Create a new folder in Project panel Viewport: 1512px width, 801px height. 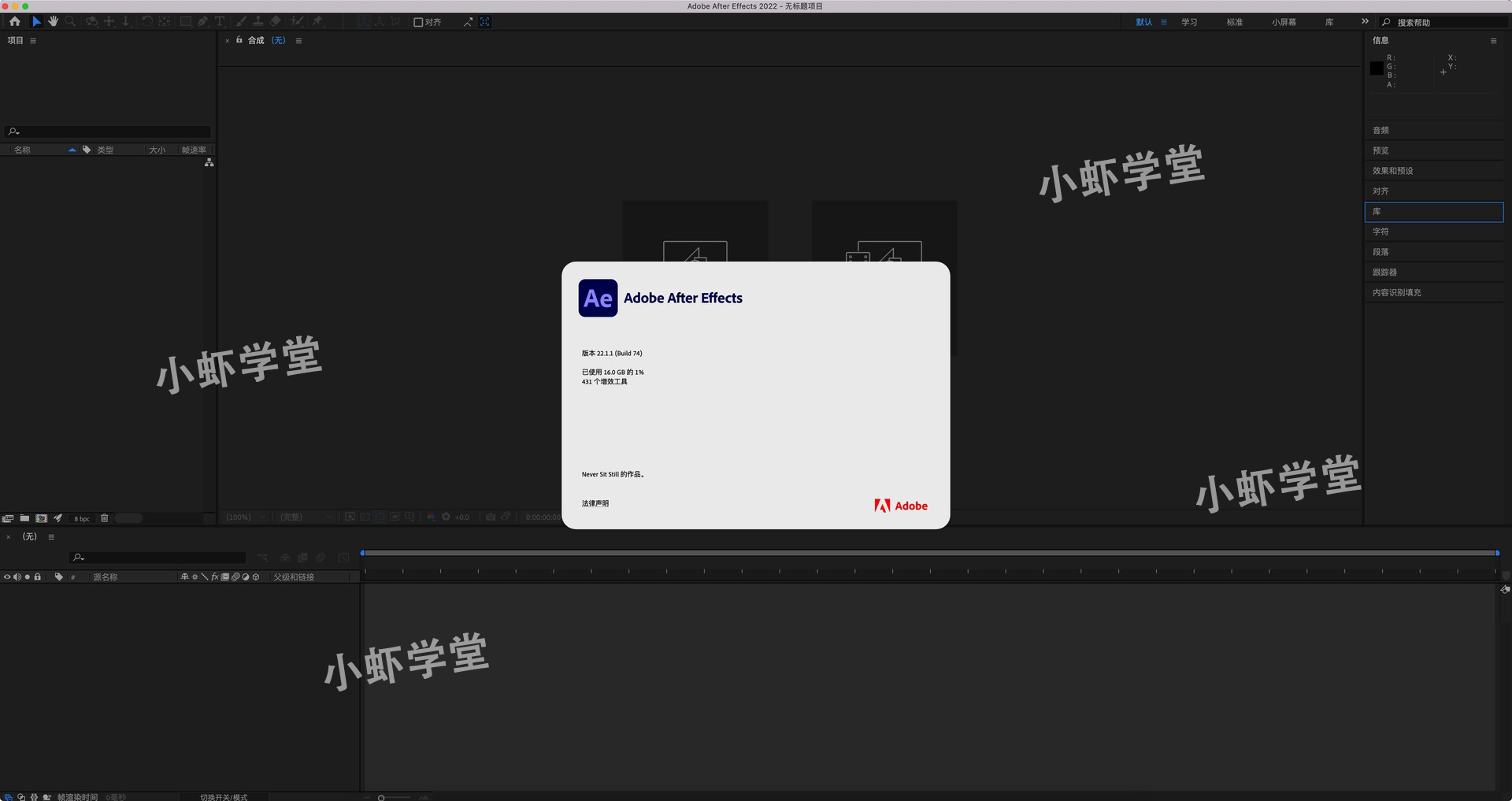pos(24,518)
